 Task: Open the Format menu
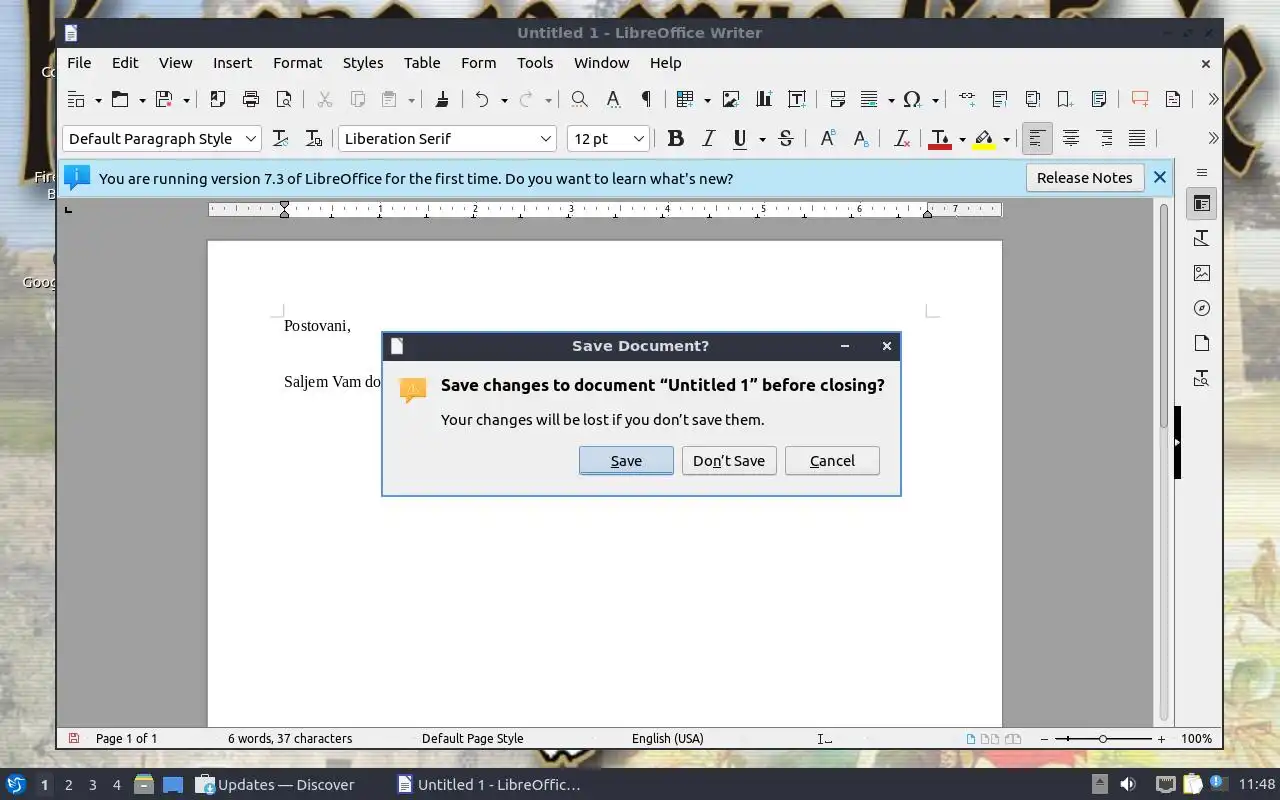point(298,62)
